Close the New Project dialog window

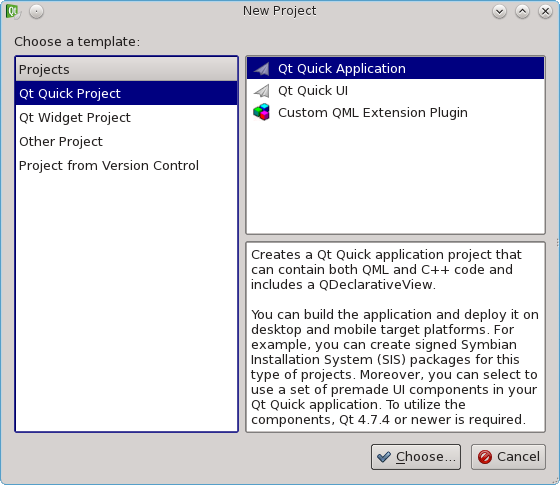pyautogui.click(x=545, y=11)
